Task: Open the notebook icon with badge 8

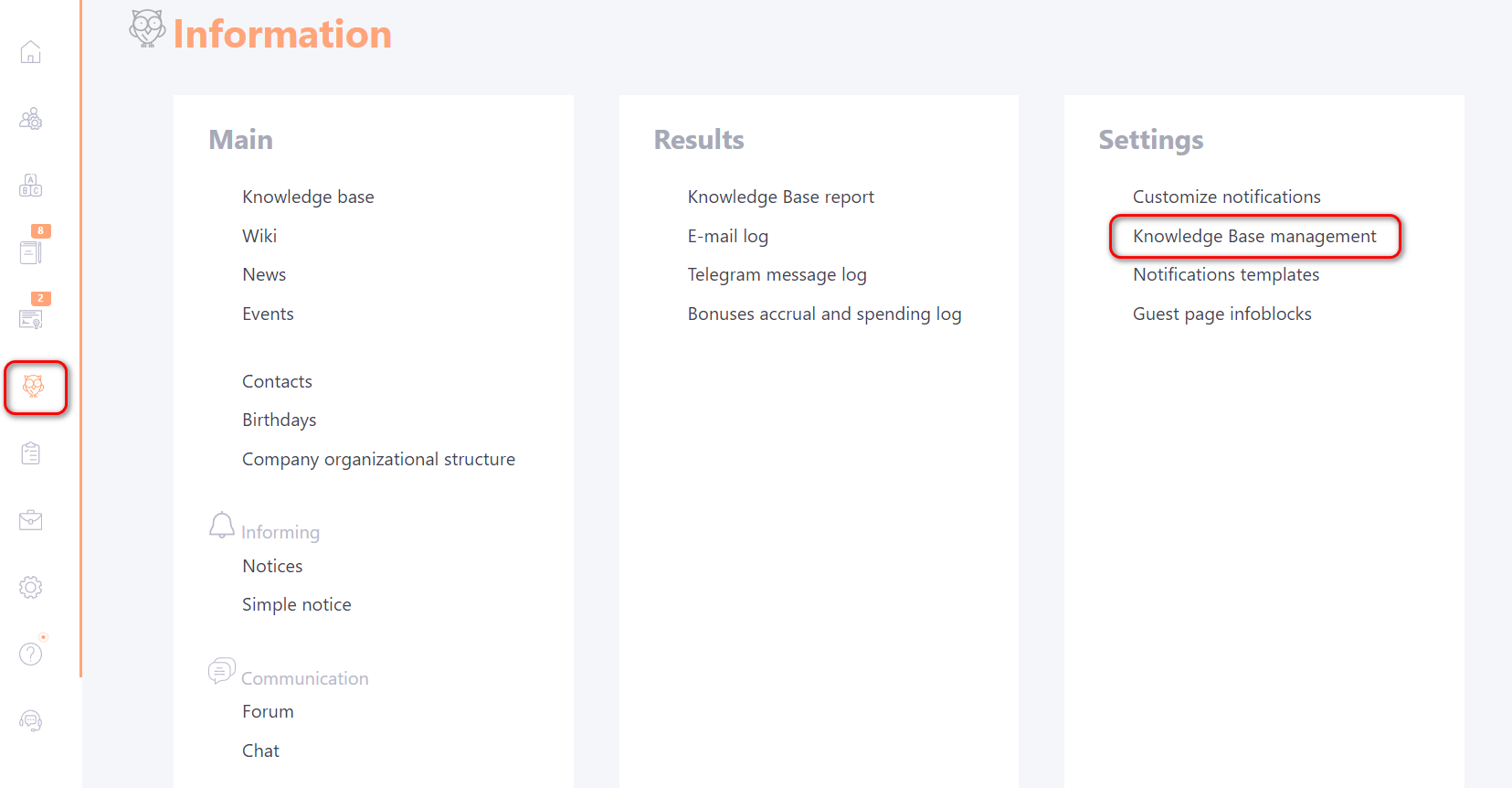Action: click(31, 251)
